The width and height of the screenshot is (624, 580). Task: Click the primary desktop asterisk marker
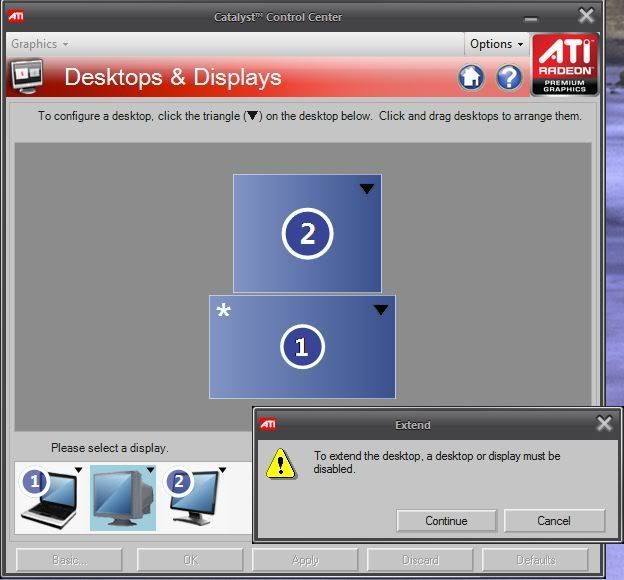pos(223,310)
